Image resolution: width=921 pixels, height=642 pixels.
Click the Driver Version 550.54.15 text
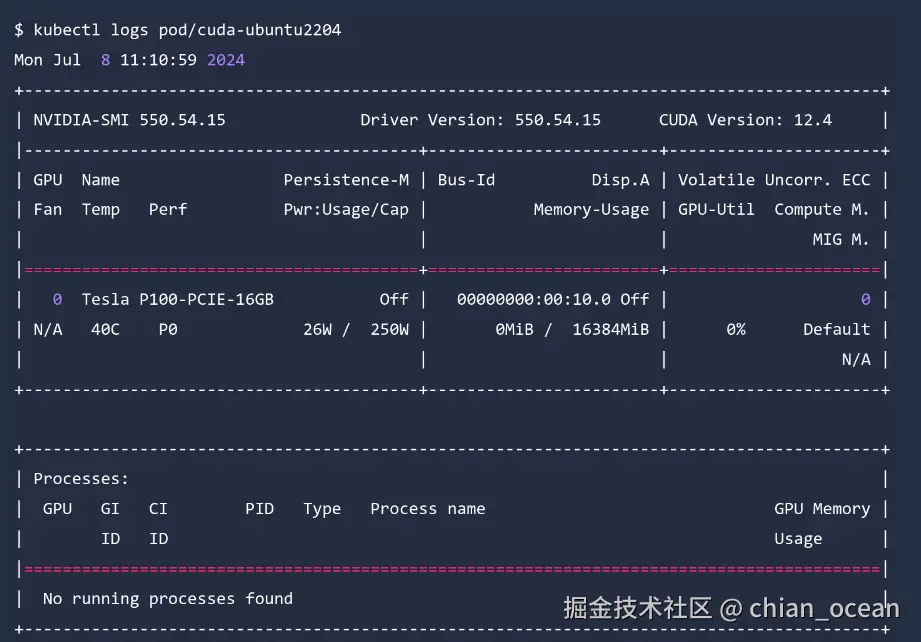pos(480,120)
